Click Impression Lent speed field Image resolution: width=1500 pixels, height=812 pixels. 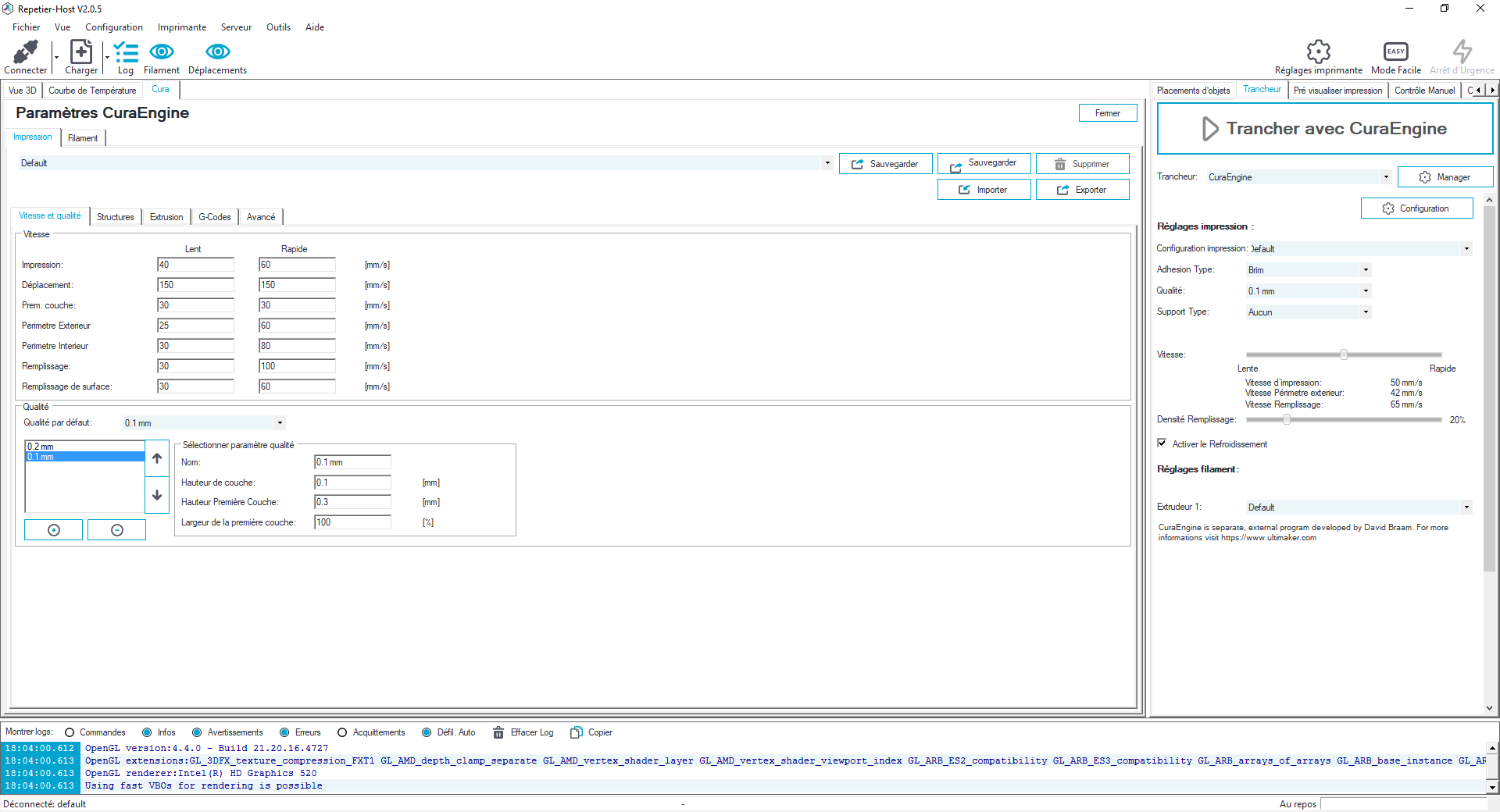click(x=195, y=265)
